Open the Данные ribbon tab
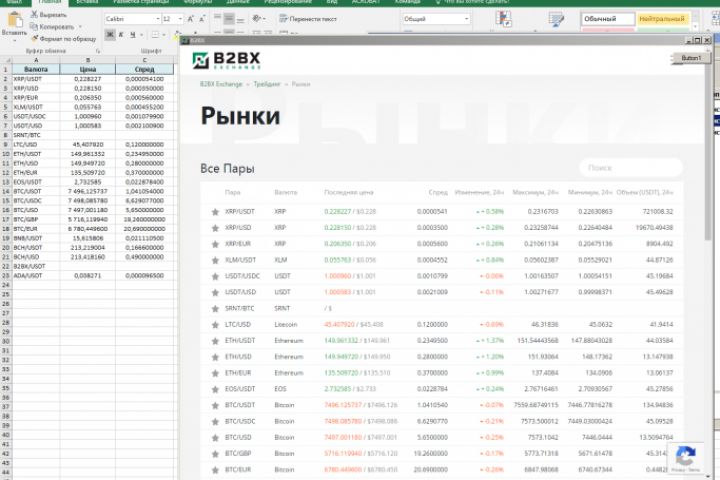This screenshot has height=480, width=720. coord(238,2)
